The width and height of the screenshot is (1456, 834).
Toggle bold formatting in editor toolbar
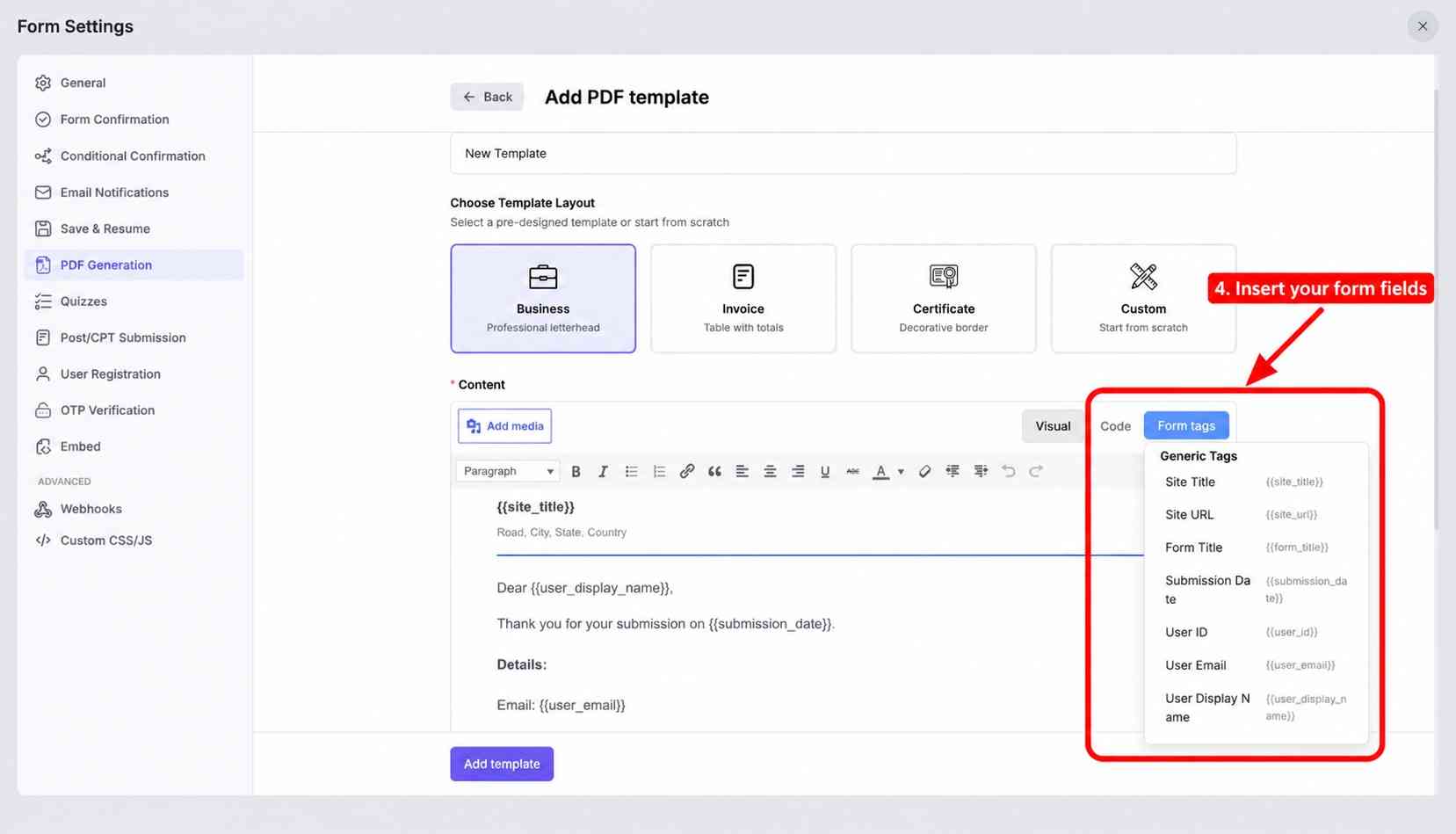point(576,471)
